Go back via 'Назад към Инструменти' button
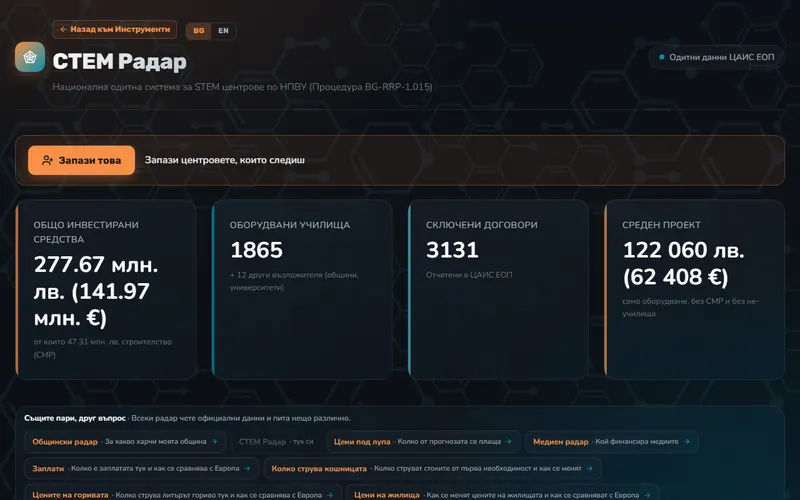Viewport: 800px width, 500px height. 114,30
